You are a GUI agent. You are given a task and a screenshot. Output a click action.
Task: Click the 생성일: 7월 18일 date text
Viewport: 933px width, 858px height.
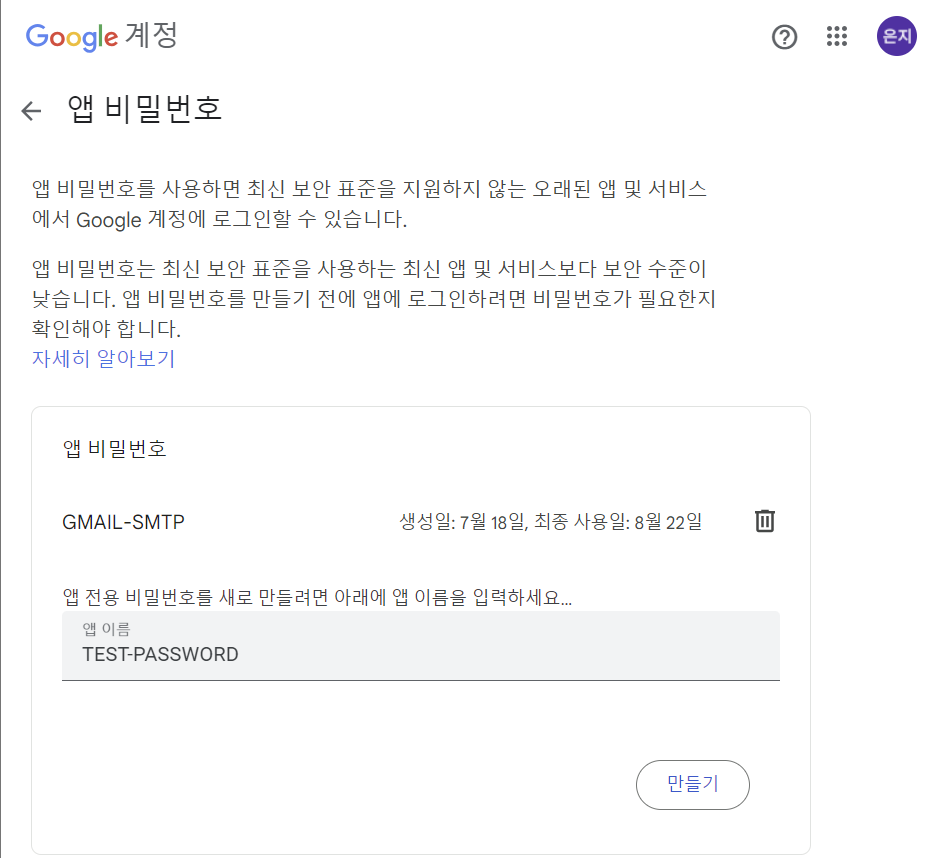(x=462, y=522)
